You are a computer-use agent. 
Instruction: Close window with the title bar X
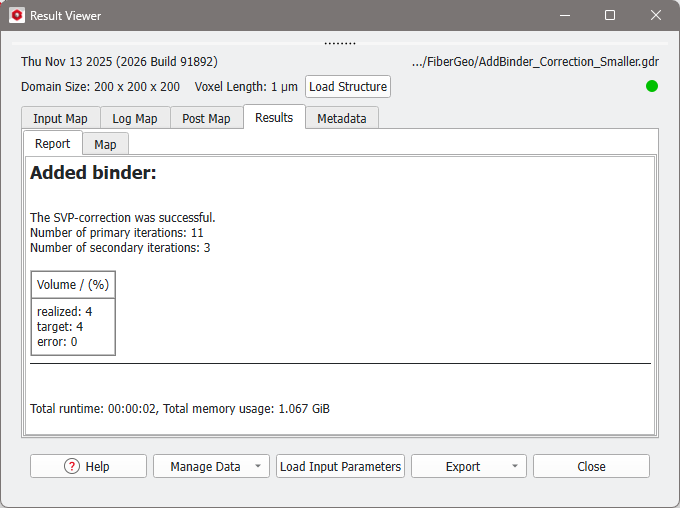(656, 16)
